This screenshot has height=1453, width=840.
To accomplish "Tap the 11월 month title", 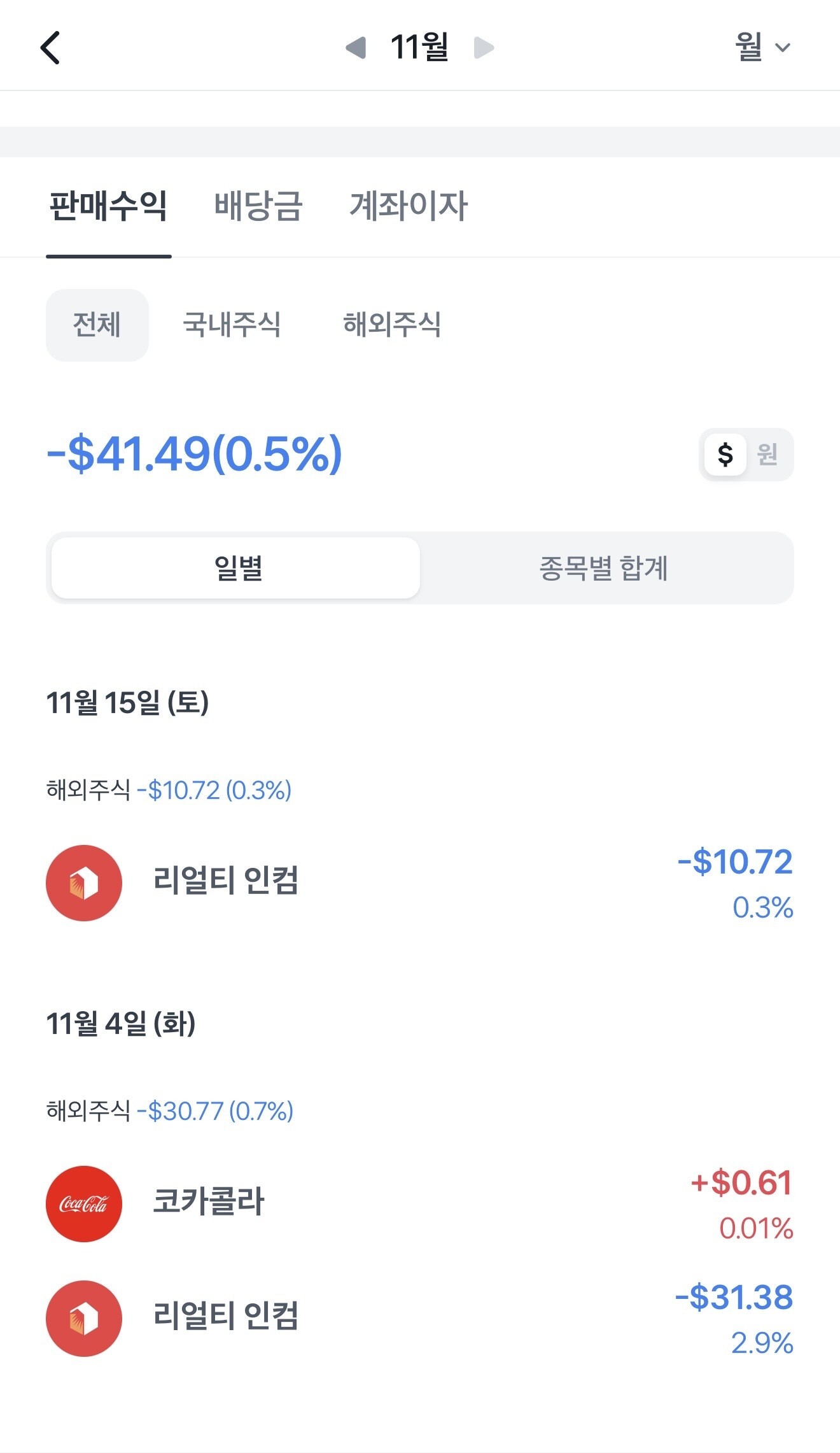I will coord(419,48).
